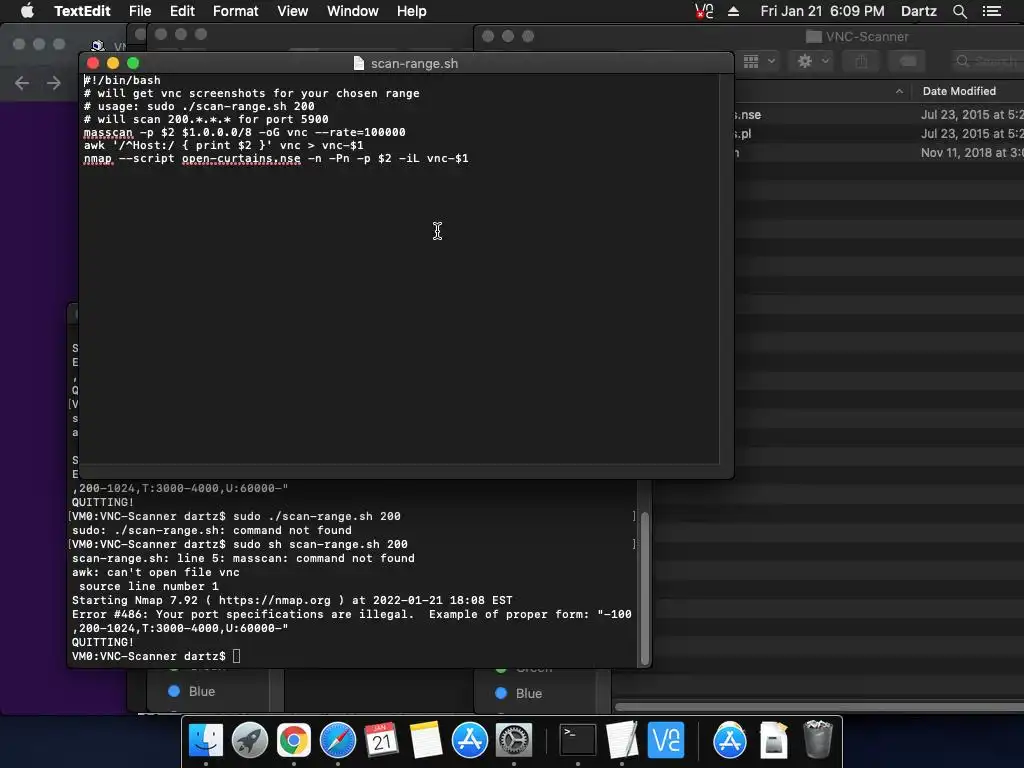This screenshot has height=768, width=1024.
Task: Open Finder from the Dock
Action: coord(206,740)
